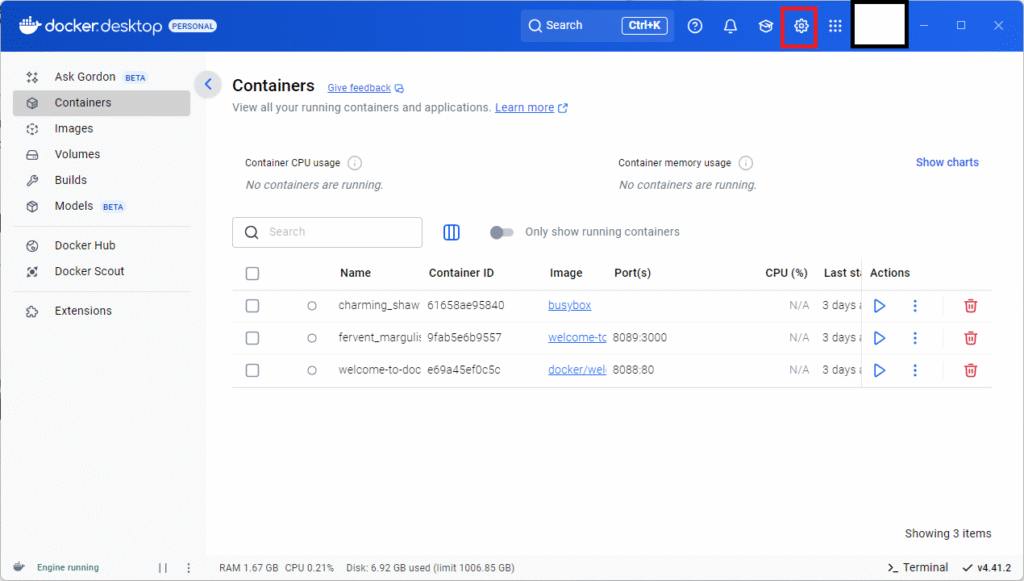Open the apps grid icon
This screenshot has height=581, width=1024.
[835, 26]
